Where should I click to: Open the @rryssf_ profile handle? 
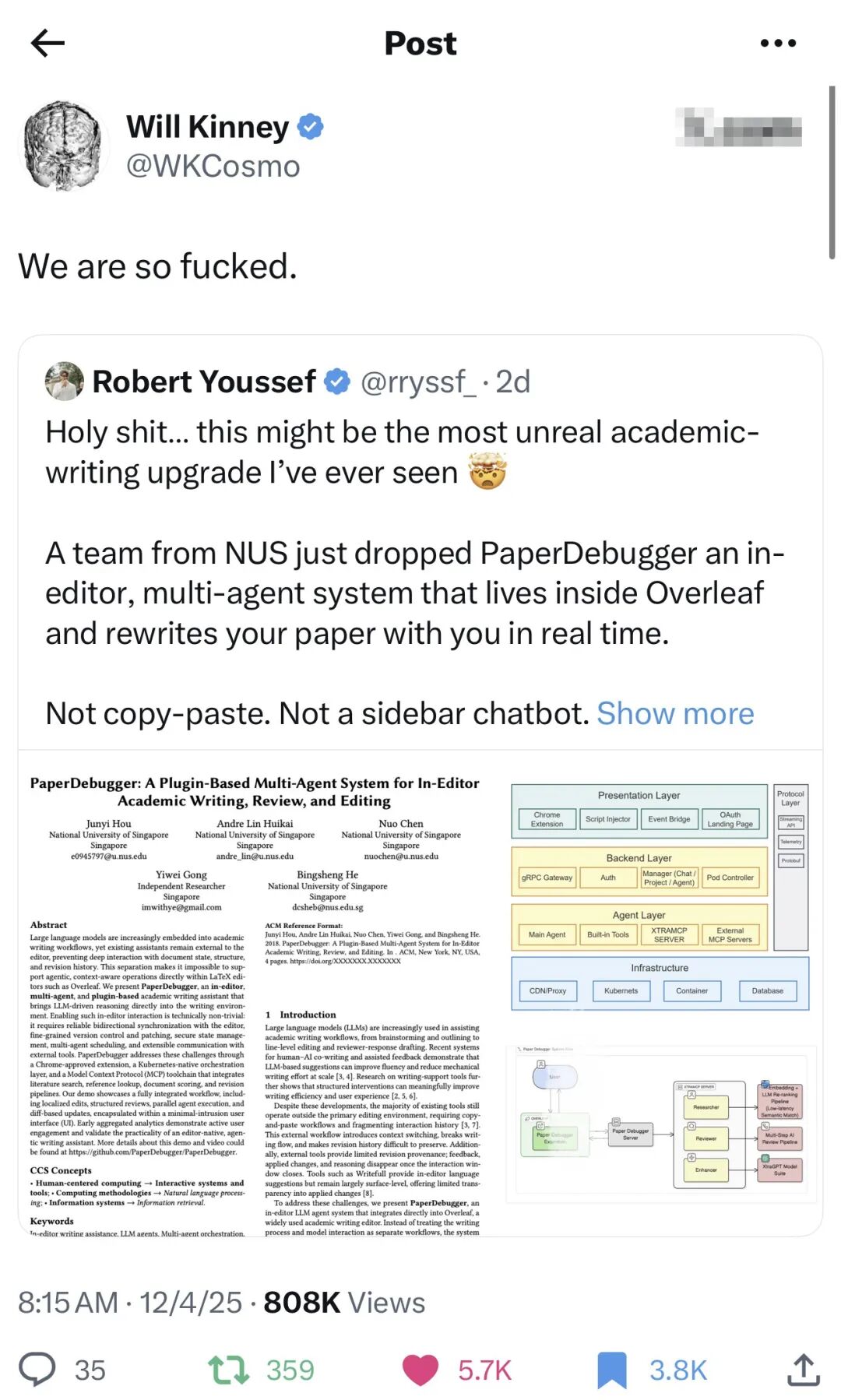tap(417, 382)
